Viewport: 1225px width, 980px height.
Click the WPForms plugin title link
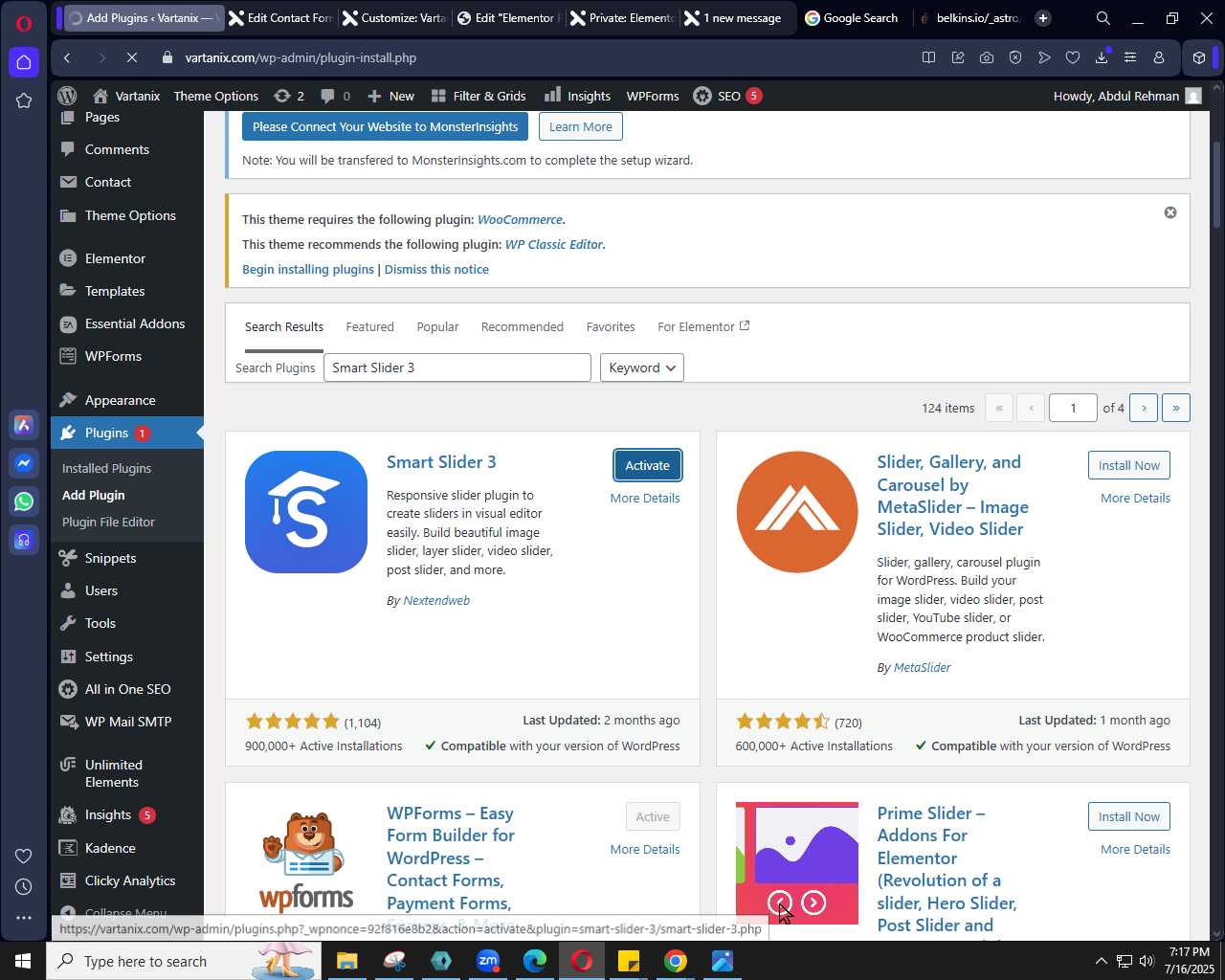point(451,857)
